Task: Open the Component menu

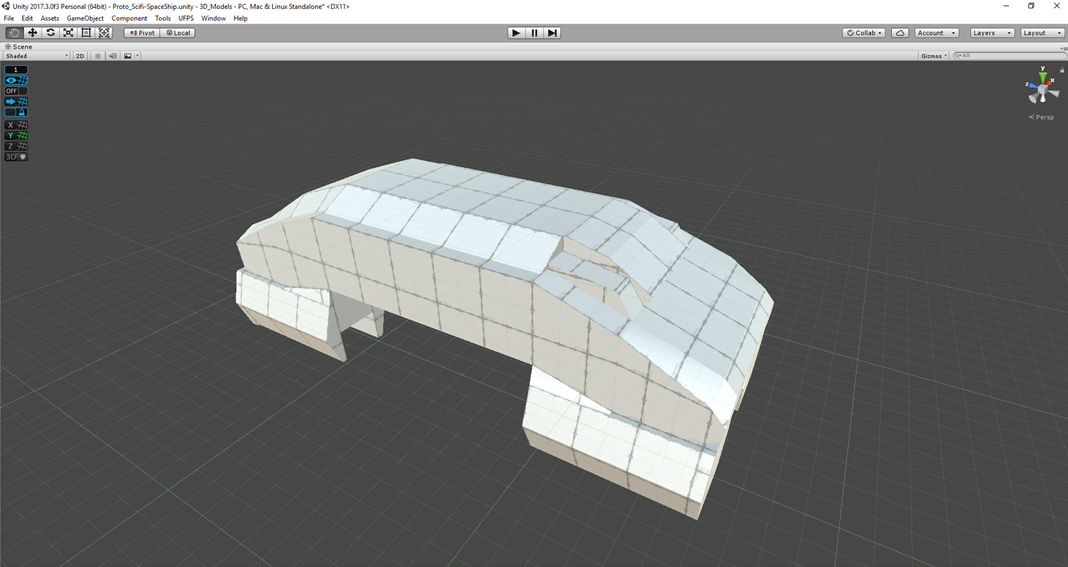Action: pos(129,18)
